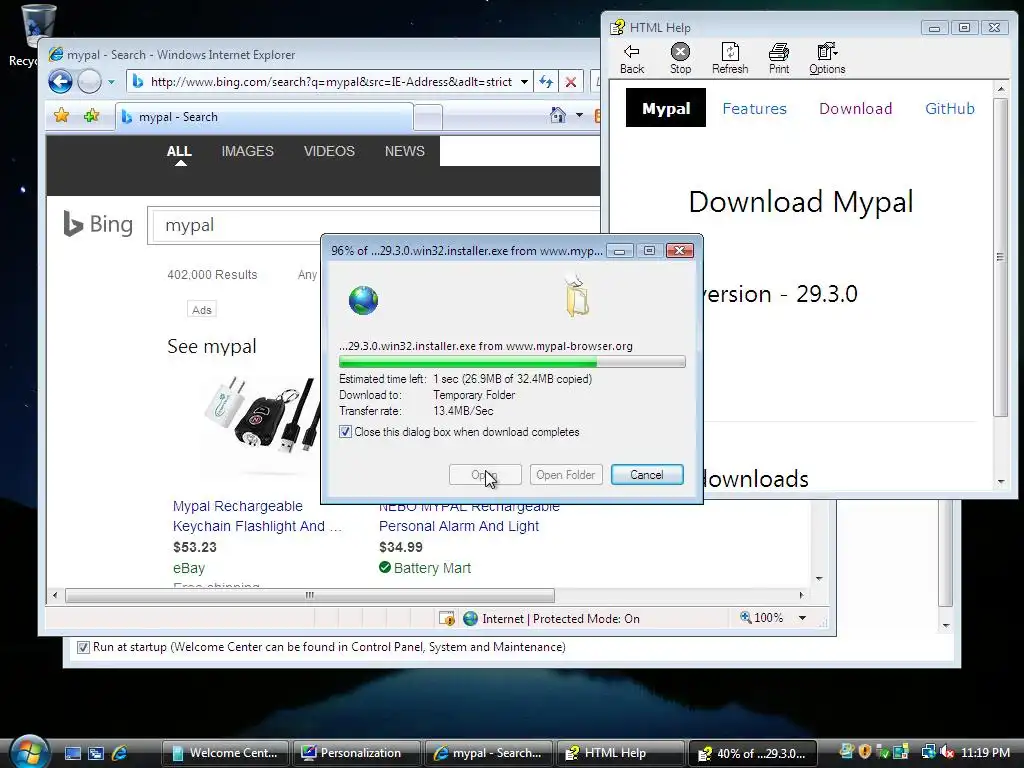Open the Features link on Mypal page
Viewport: 1024px width, 768px height.
(x=754, y=108)
